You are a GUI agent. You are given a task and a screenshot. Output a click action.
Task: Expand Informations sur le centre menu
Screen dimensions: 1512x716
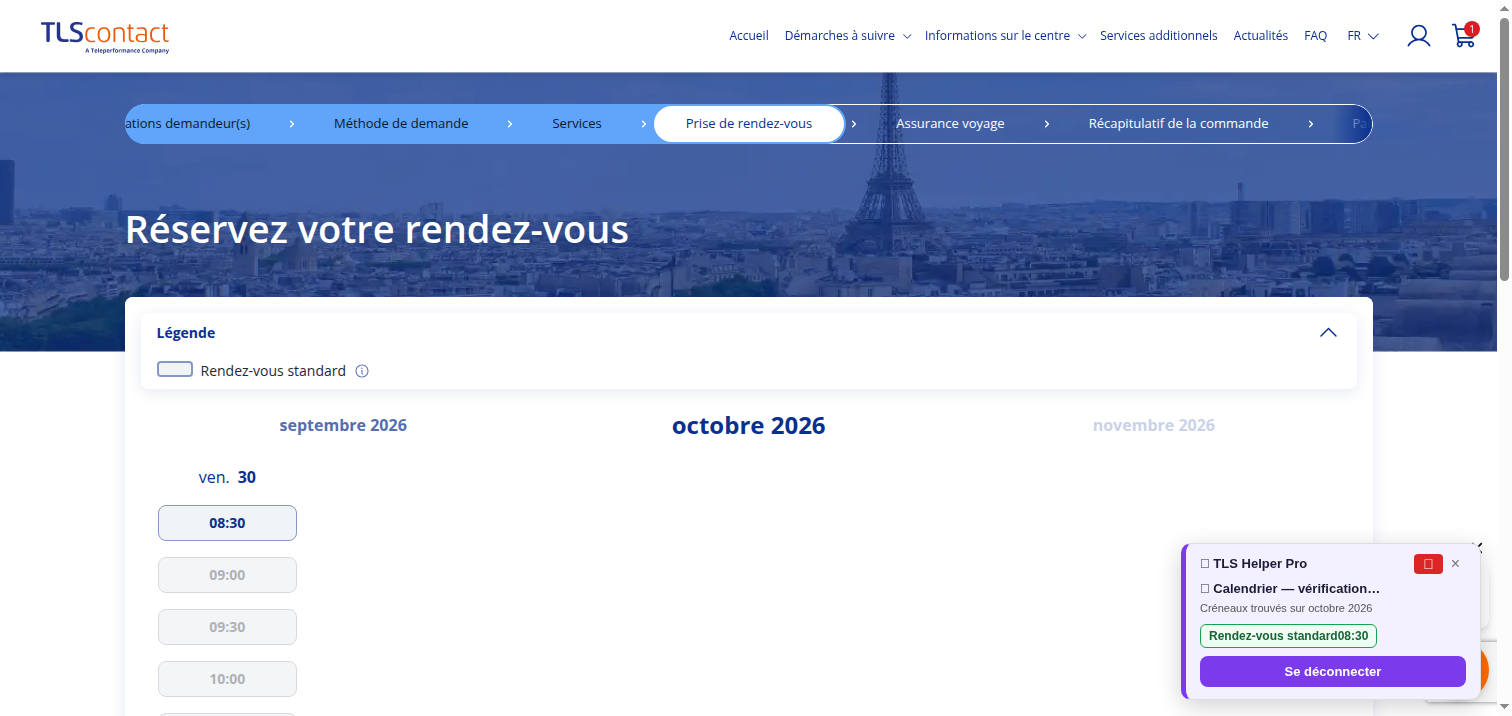point(1005,36)
